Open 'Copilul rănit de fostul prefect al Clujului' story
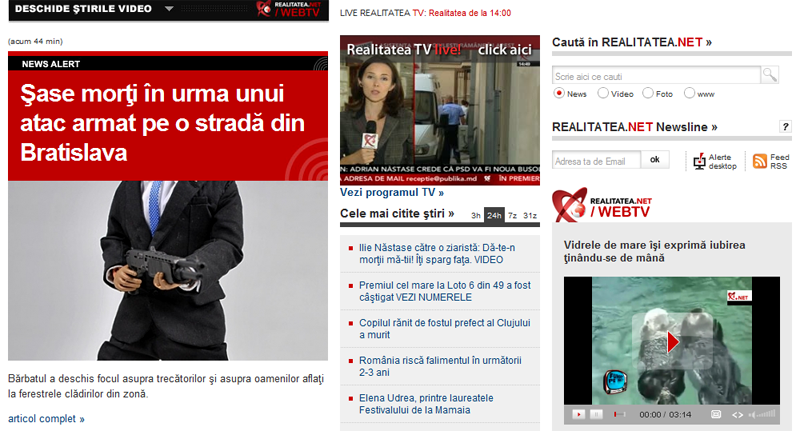This screenshot has height=431, width=800. pyautogui.click(x=444, y=329)
